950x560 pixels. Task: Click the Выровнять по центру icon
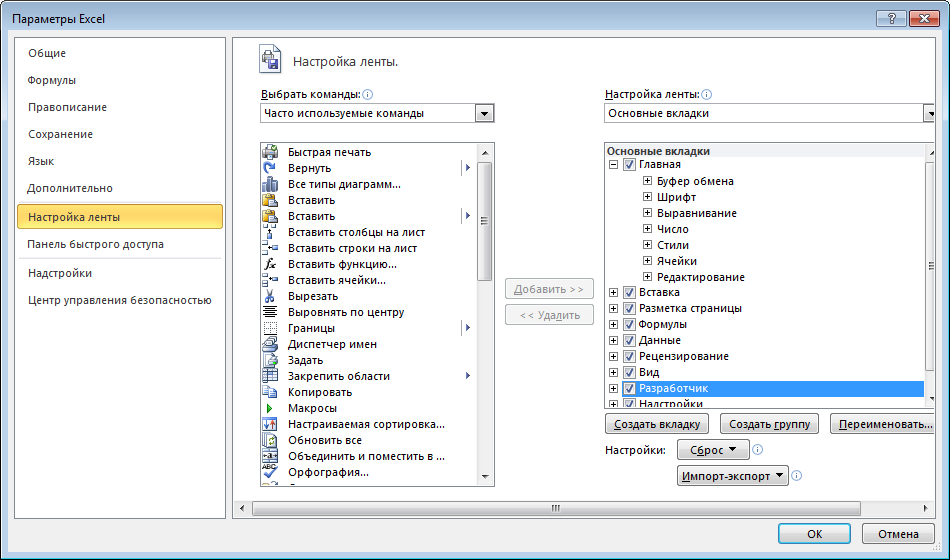(x=270, y=312)
